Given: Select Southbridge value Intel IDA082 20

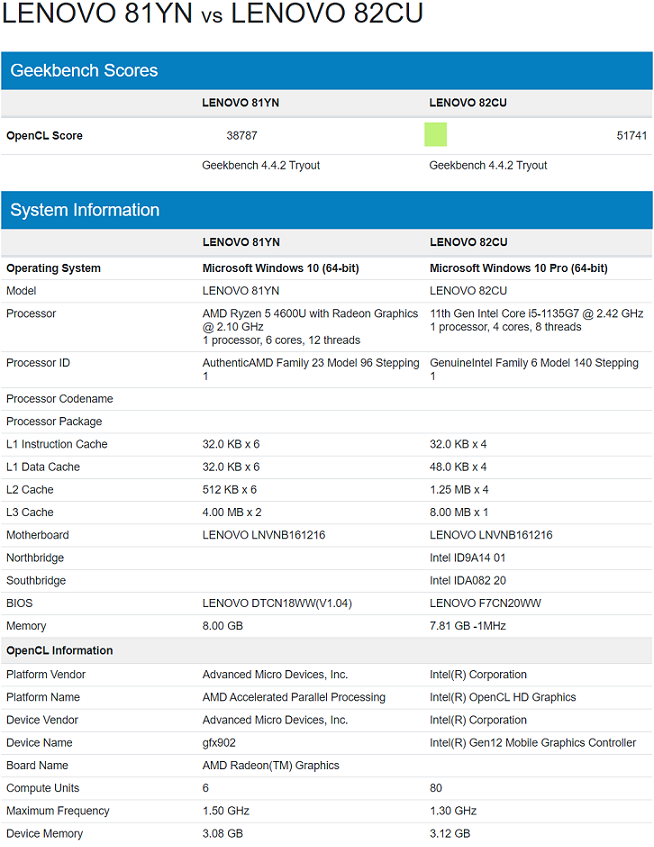Looking at the screenshot, I should pyautogui.click(x=468, y=580).
